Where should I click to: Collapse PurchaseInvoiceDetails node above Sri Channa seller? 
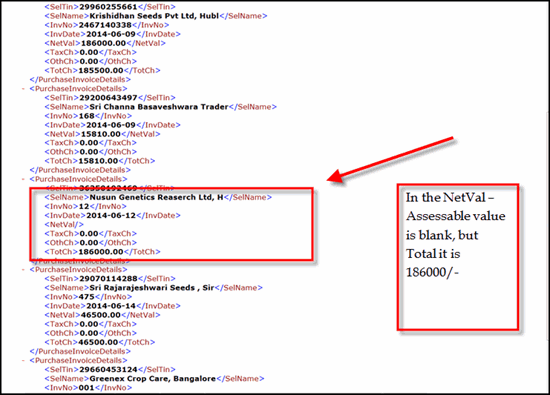coord(24,89)
